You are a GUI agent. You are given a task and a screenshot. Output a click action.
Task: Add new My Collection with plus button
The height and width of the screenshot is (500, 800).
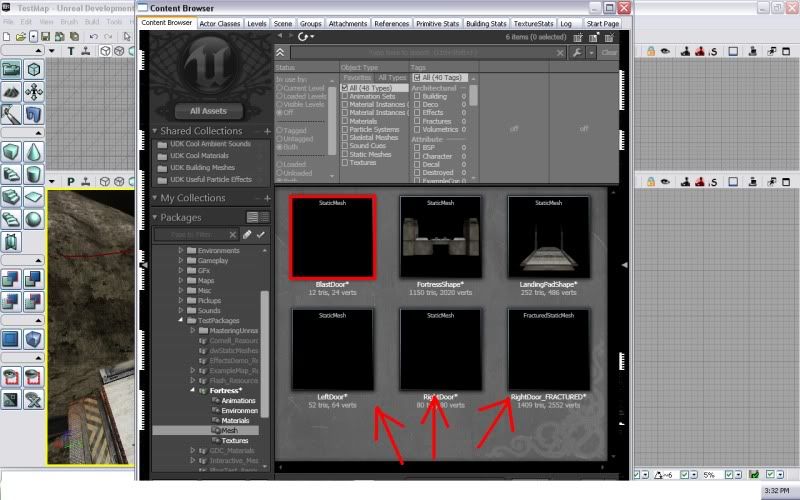pos(267,198)
